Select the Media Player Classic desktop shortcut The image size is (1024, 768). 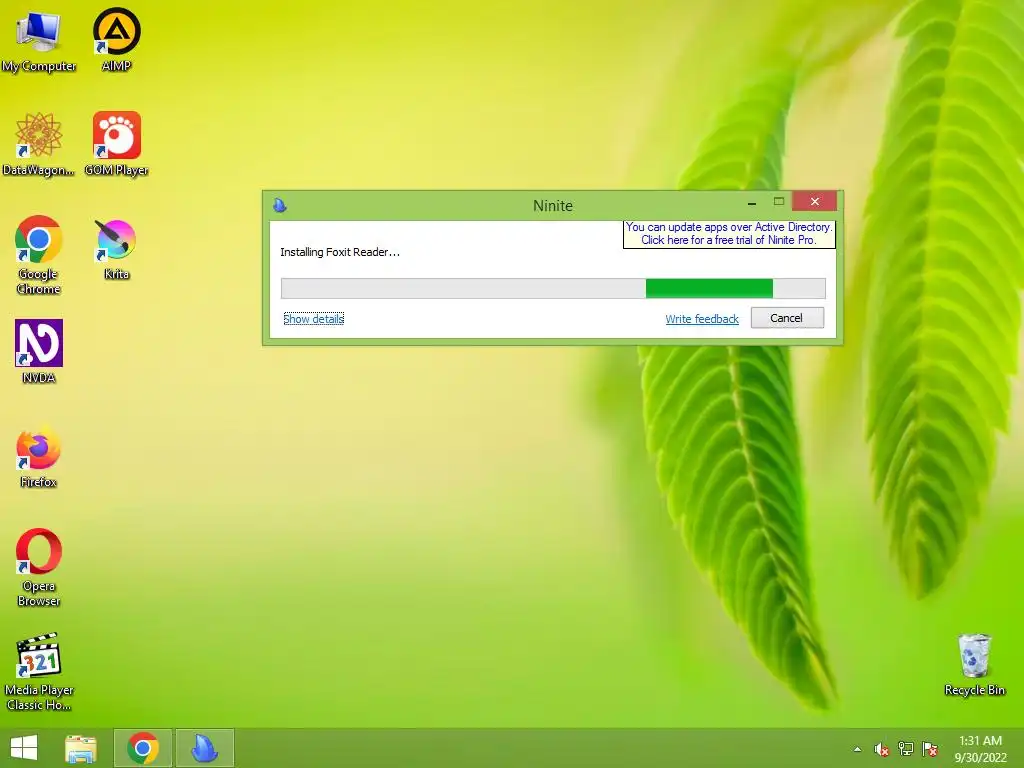pyautogui.click(x=39, y=671)
